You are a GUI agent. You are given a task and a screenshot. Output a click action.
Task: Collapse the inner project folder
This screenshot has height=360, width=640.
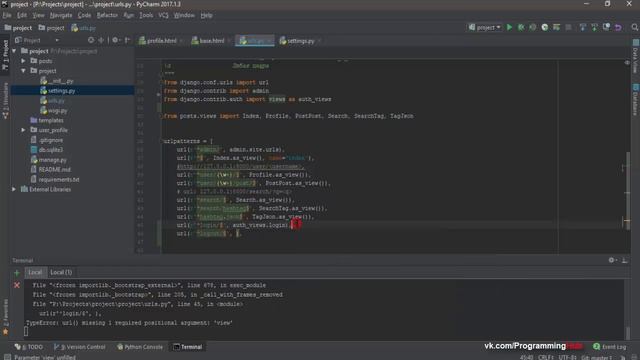(x=24, y=71)
